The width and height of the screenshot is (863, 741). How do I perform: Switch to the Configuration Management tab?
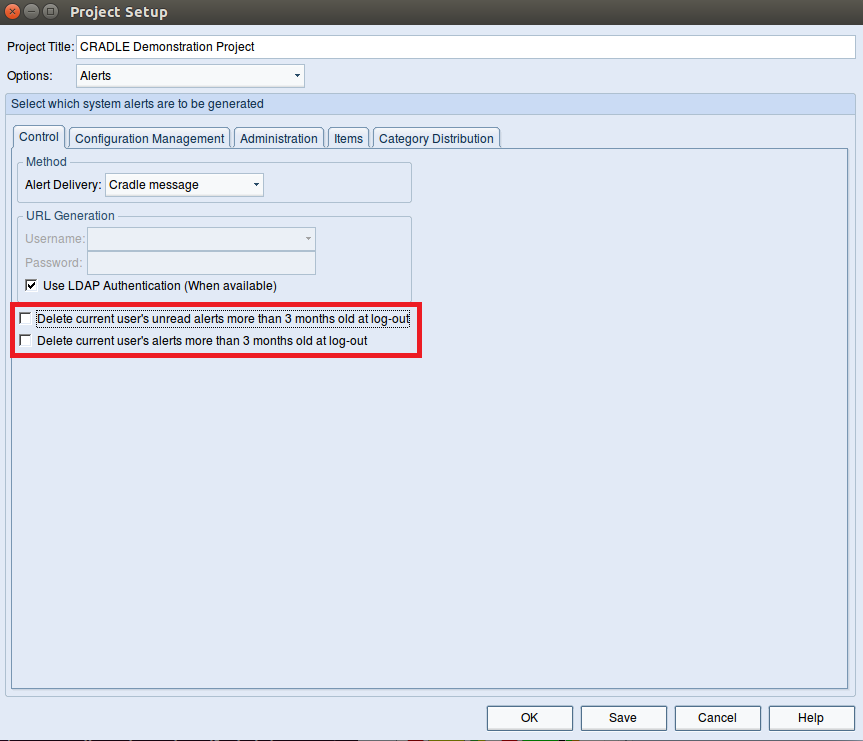pyautogui.click(x=150, y=138)
